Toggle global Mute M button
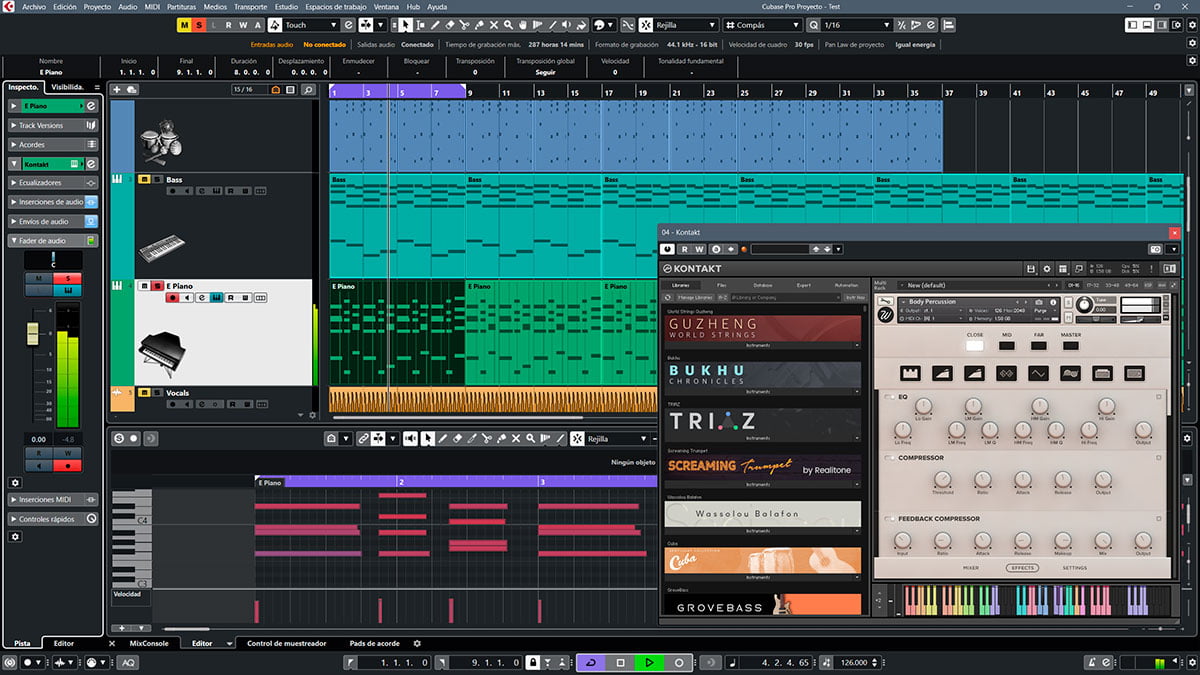This screenshot has height=675, width=1200. [186, 24]
